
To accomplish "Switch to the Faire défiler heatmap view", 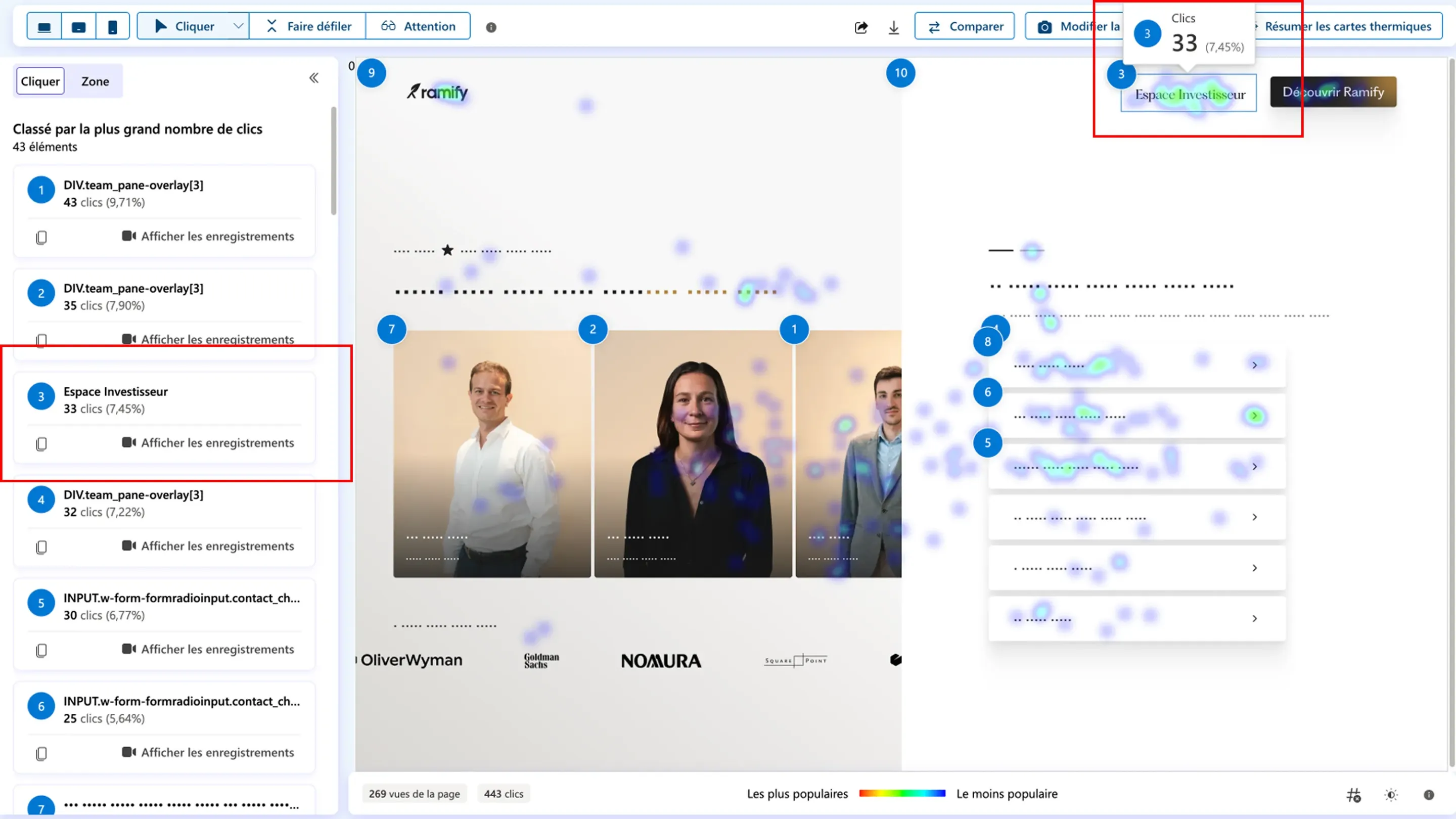I will tap(308, 26).
